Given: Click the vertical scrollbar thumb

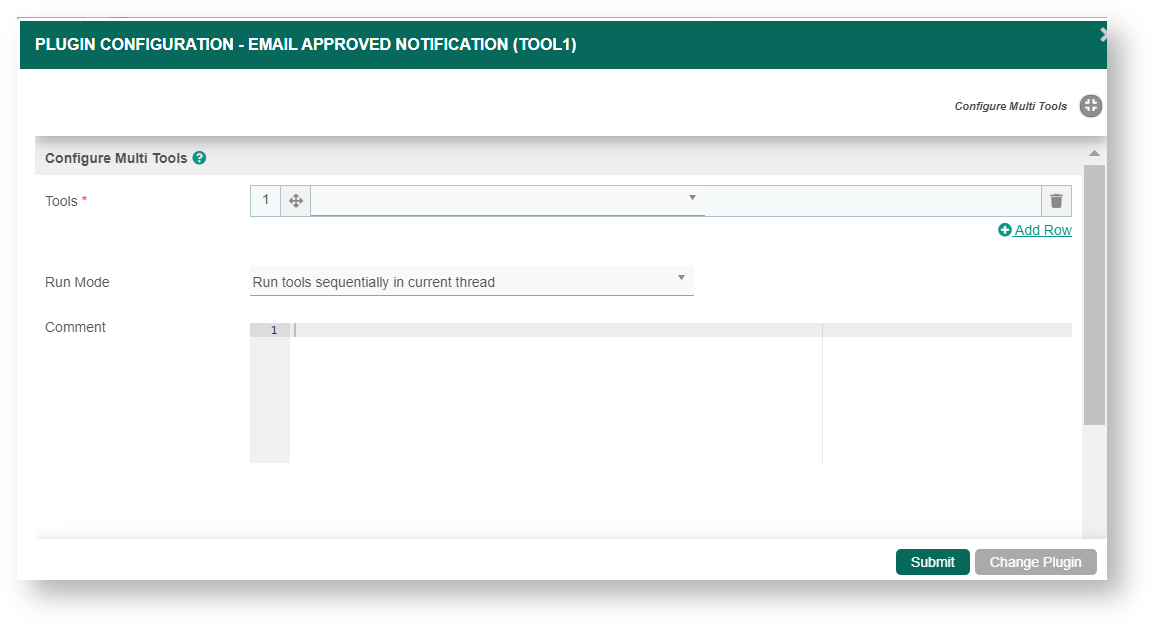Looking at the screenshot, I should [x=1094, y=294].
